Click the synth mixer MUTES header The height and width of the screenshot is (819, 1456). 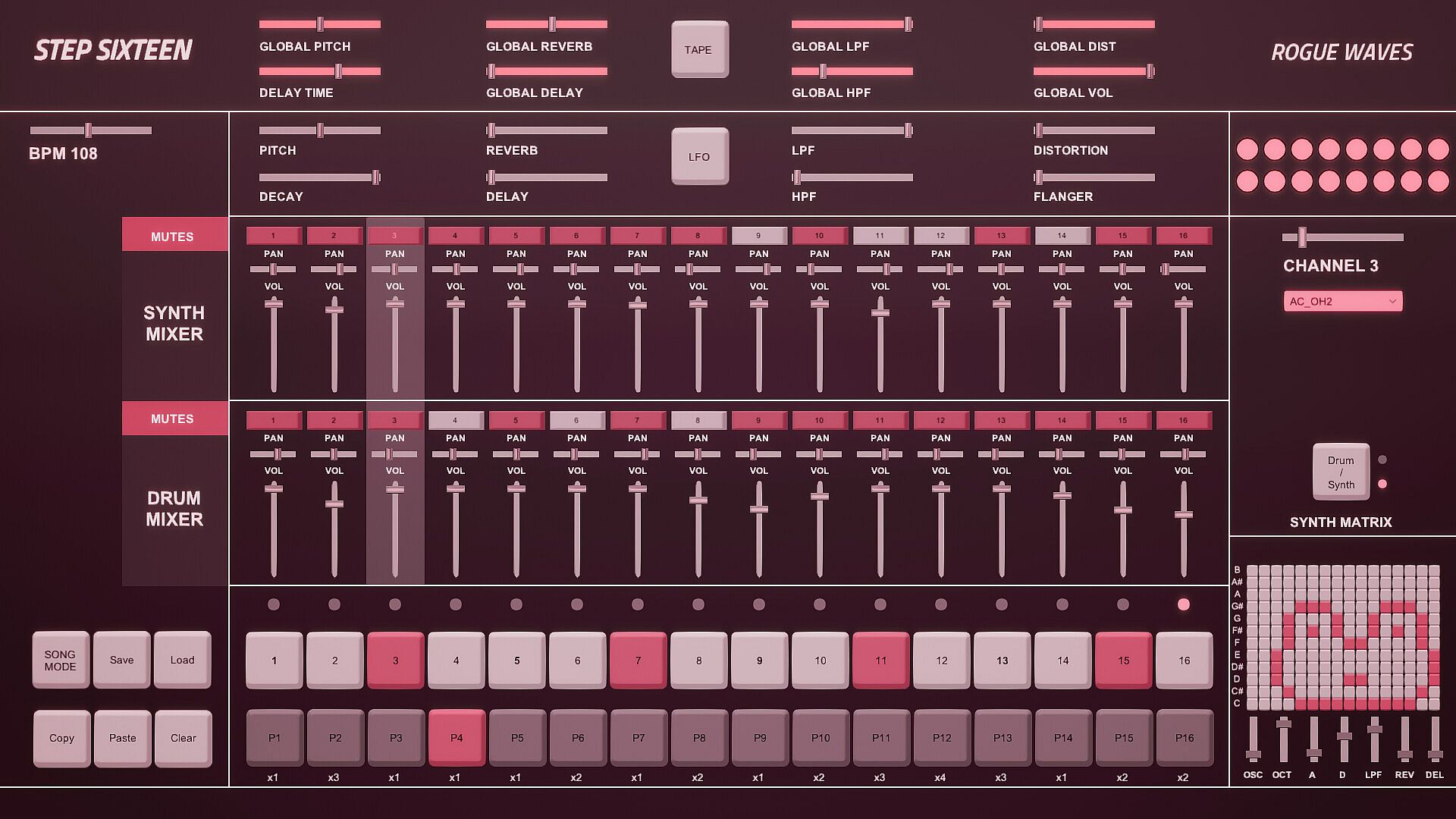tap(172, 236)
